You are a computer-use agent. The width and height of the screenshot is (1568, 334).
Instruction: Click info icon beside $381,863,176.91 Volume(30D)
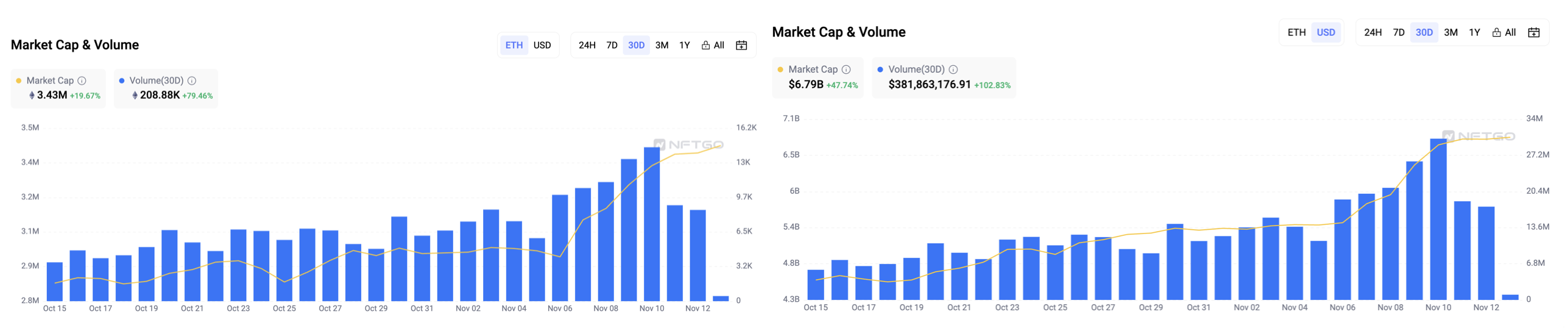point(953,69)
